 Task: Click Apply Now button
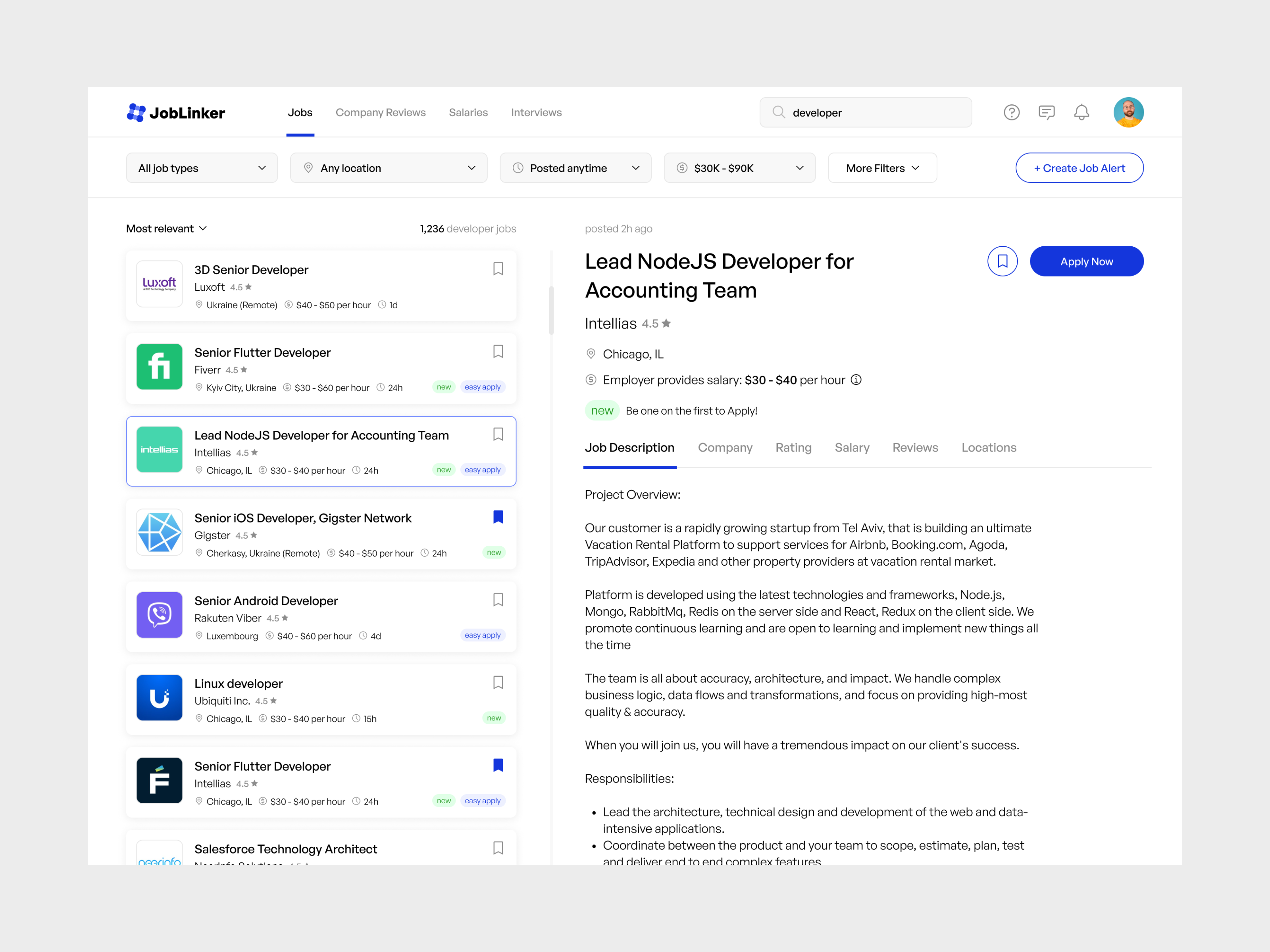1086,262
